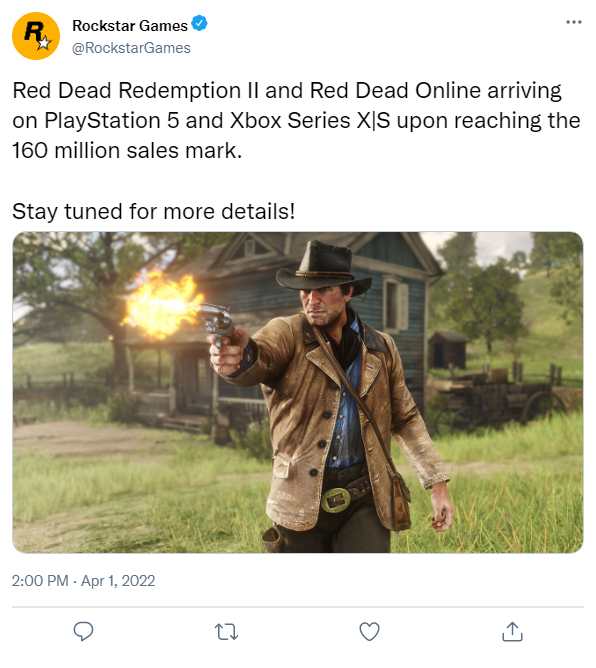596x668 pixels.
Task: Visit the Rockstar Games display name link
Action: coord(130,26)
